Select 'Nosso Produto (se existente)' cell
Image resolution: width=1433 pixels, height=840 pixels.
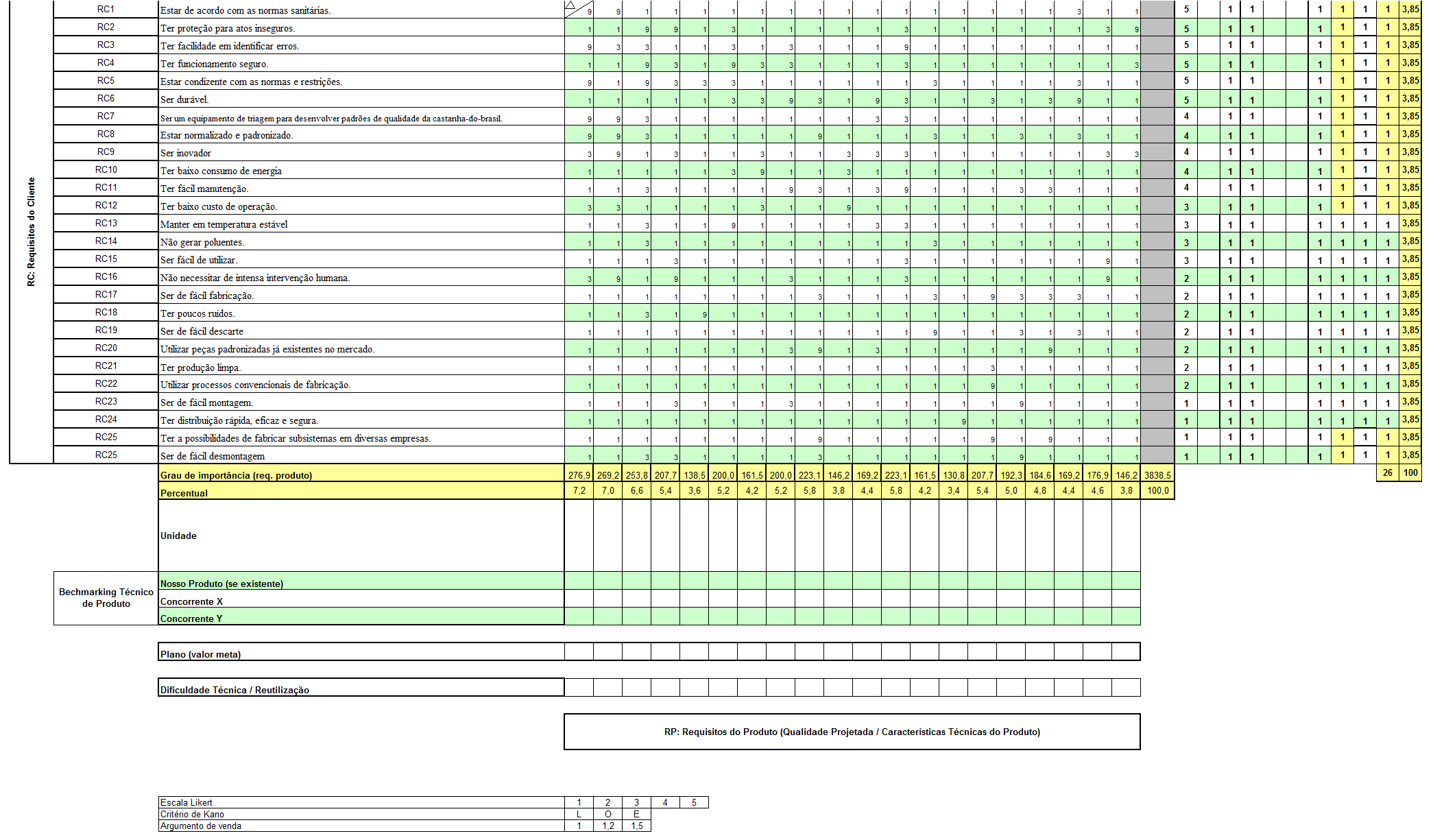[361, 581]
